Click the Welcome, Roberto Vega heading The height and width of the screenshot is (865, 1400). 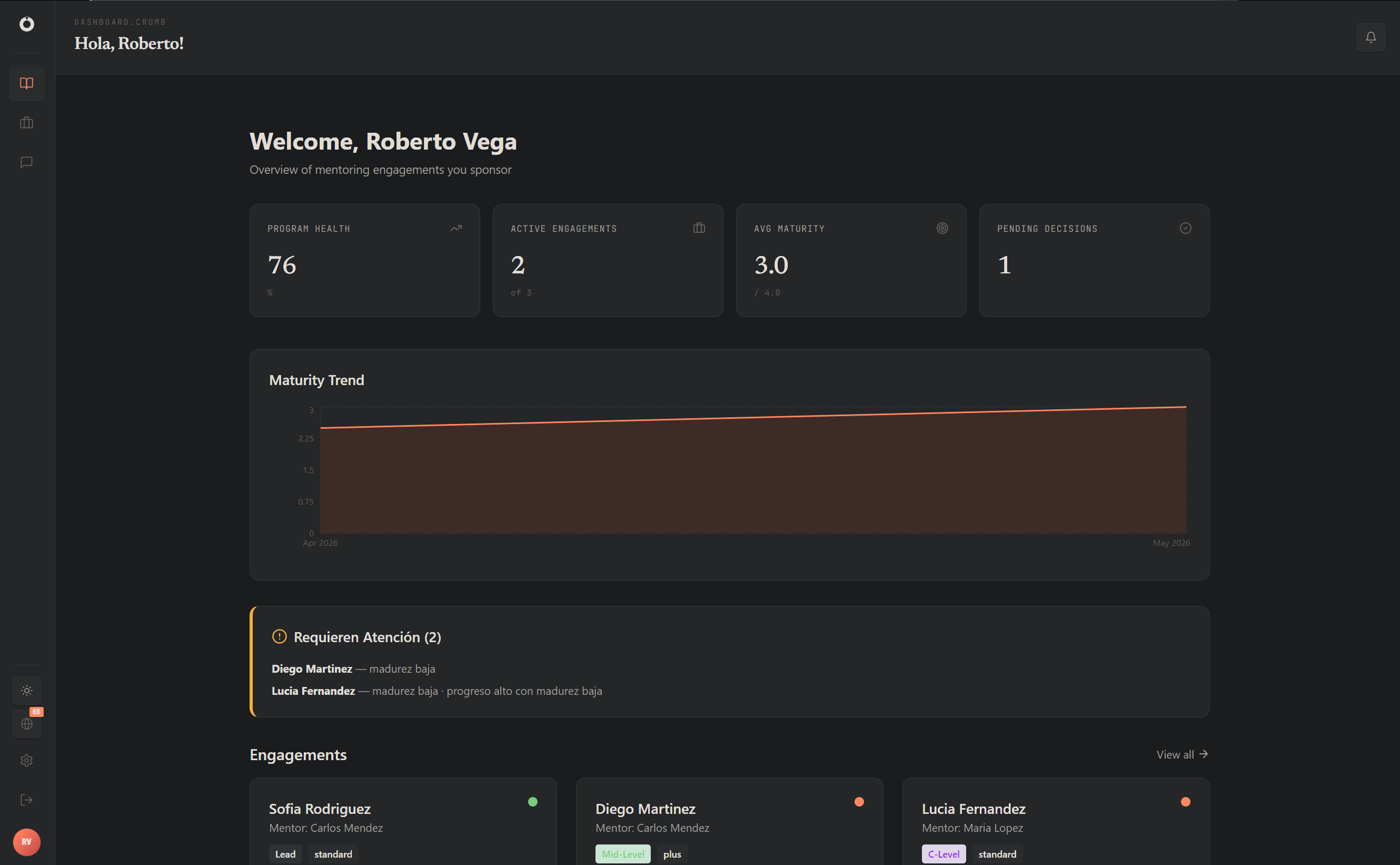(383, 141)
